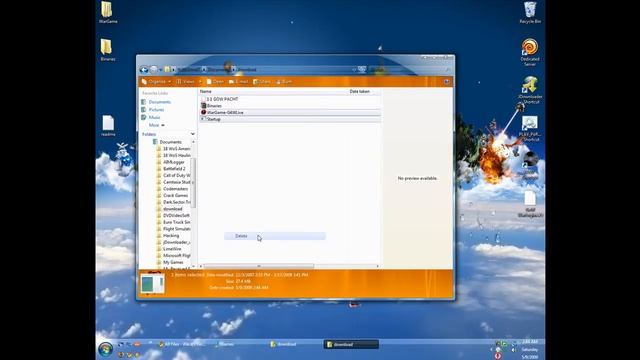640x360 pixels.
Task: Switch to highlighted download taskbar button
Action: coord(351,344)
